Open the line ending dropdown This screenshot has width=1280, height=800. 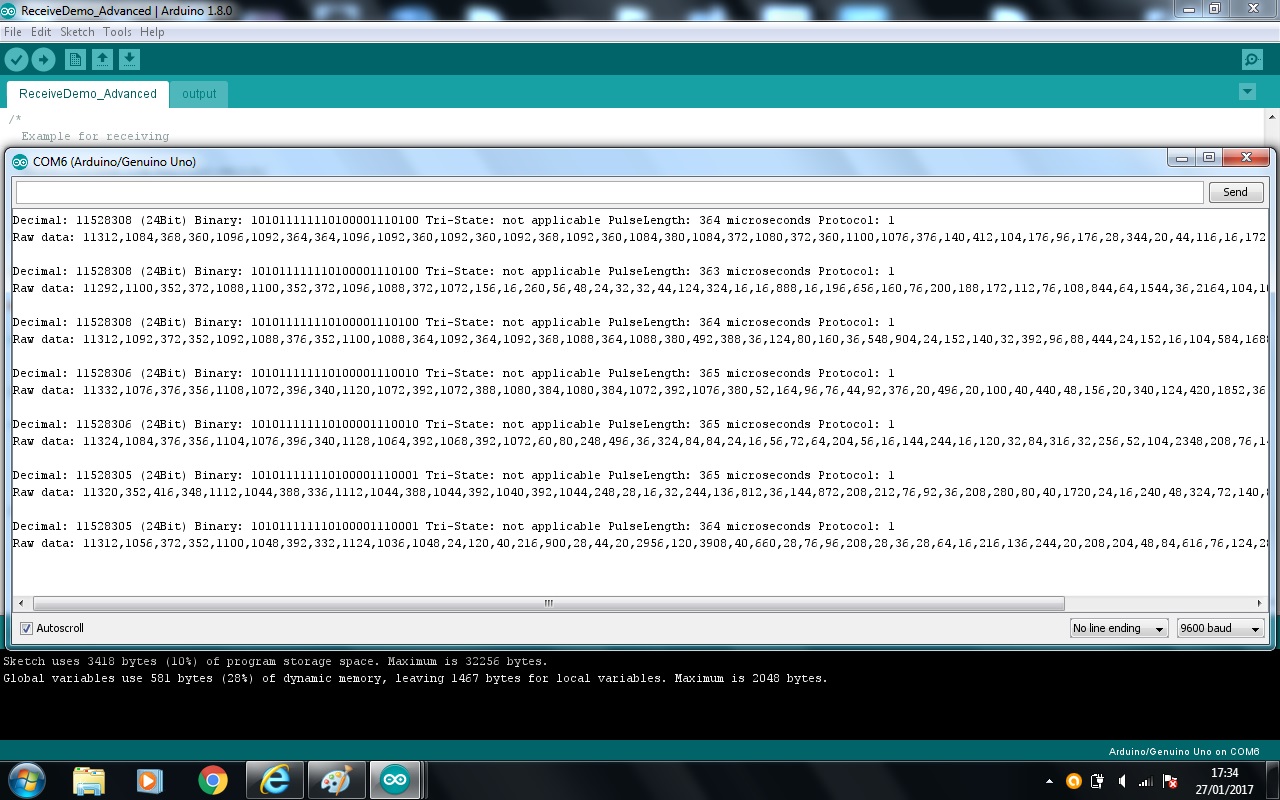(1118, 628)
